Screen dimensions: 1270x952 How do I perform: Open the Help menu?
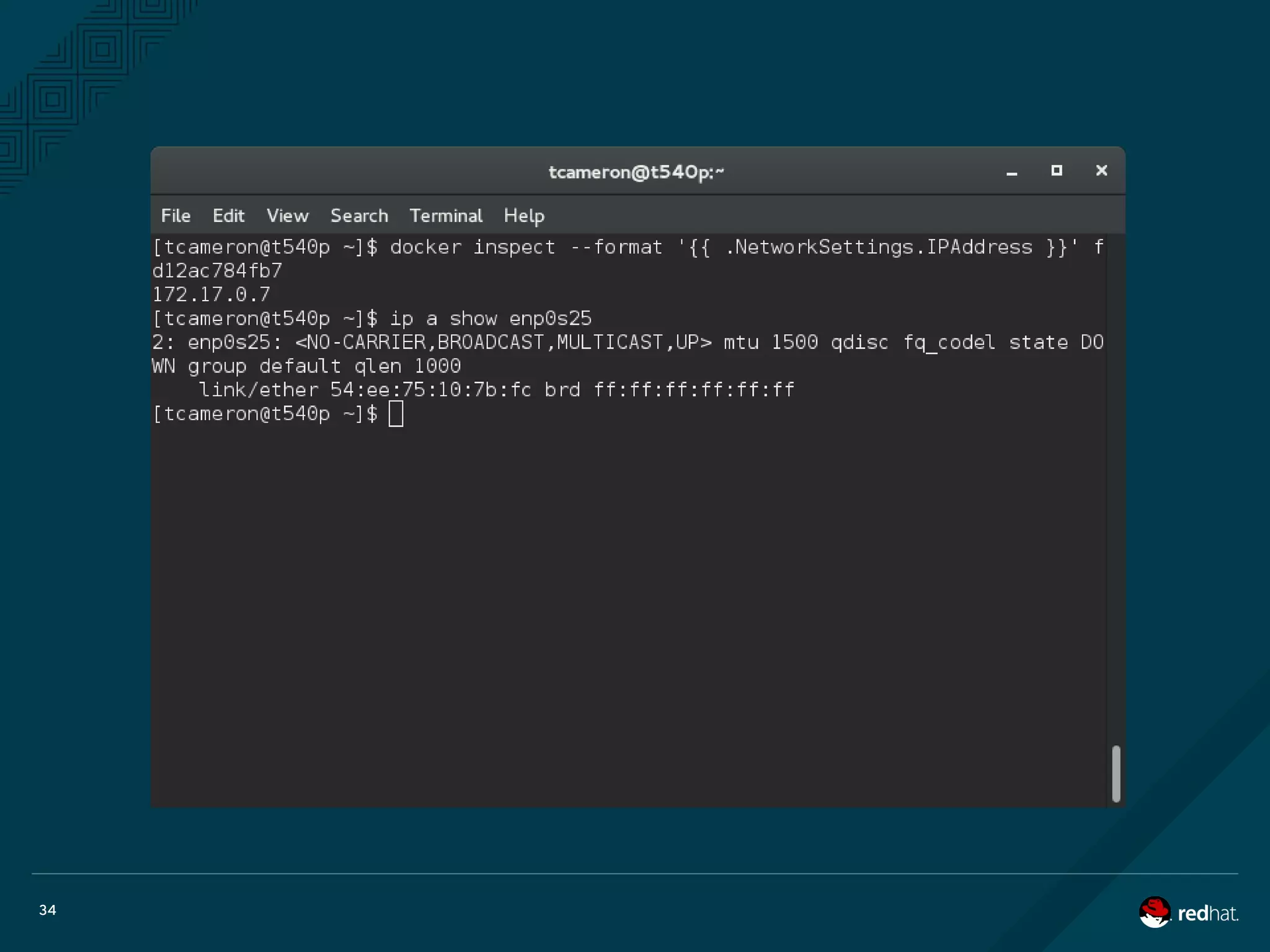523,216
